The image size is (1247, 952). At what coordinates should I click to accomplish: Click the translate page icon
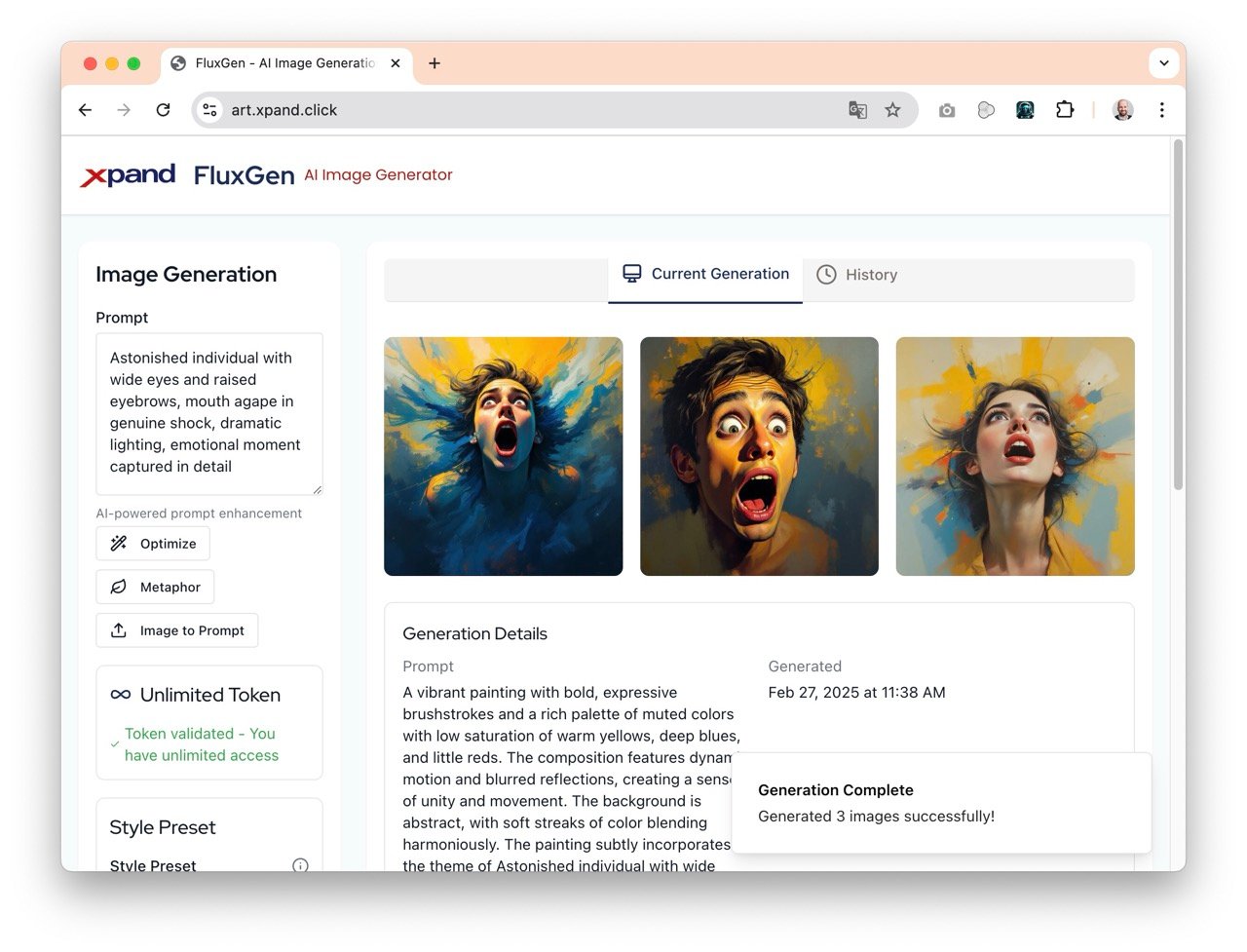pos(857,110)
